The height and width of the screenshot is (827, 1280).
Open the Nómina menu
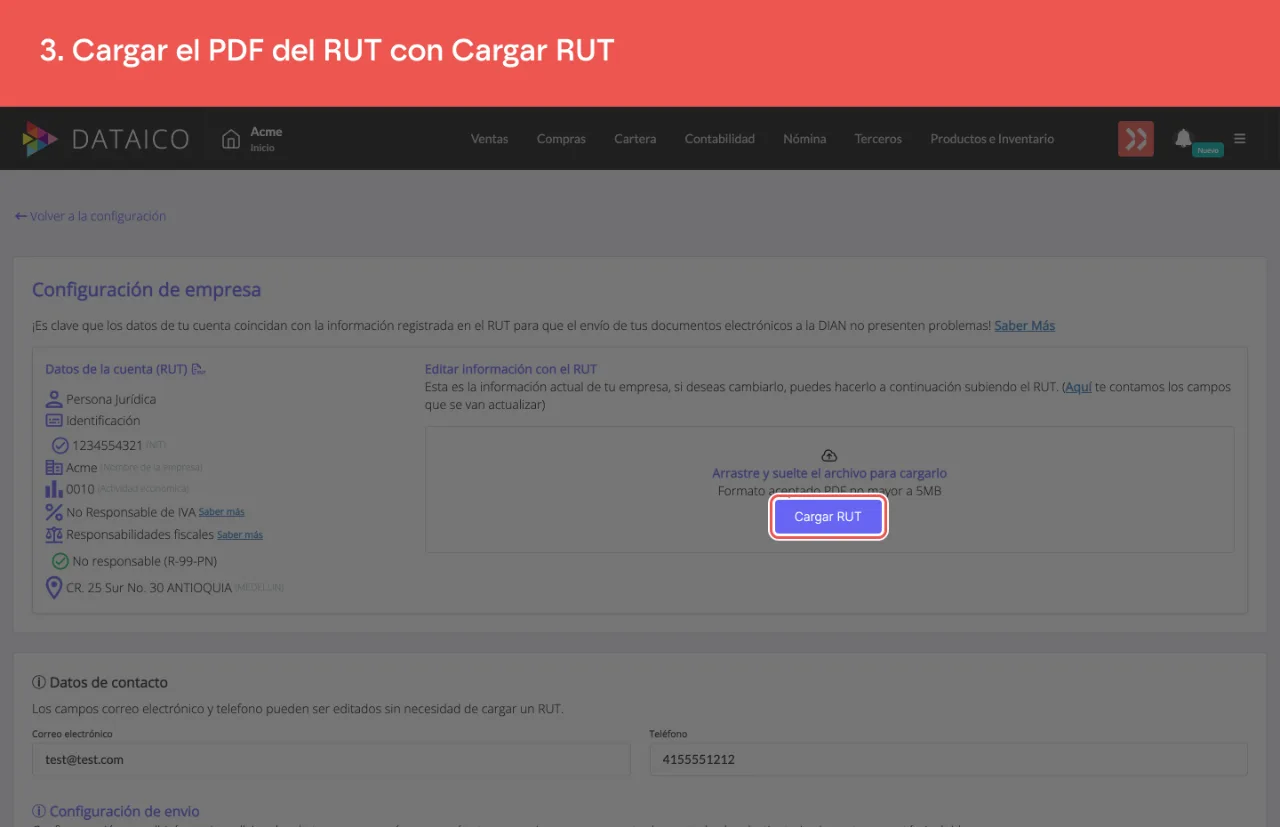[x=805, y=139]
